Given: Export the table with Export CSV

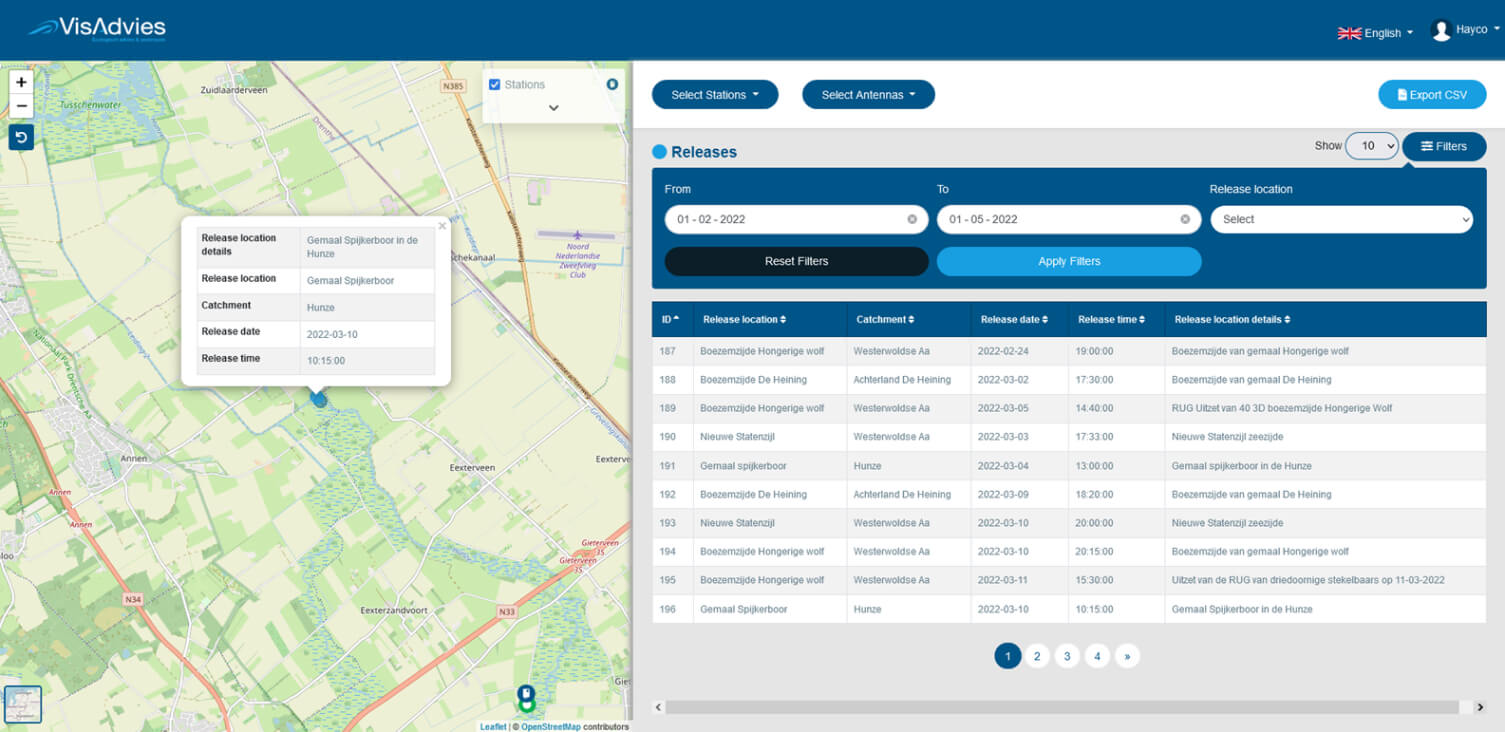Looking at the screenshot, I should tap(1431, 95).
